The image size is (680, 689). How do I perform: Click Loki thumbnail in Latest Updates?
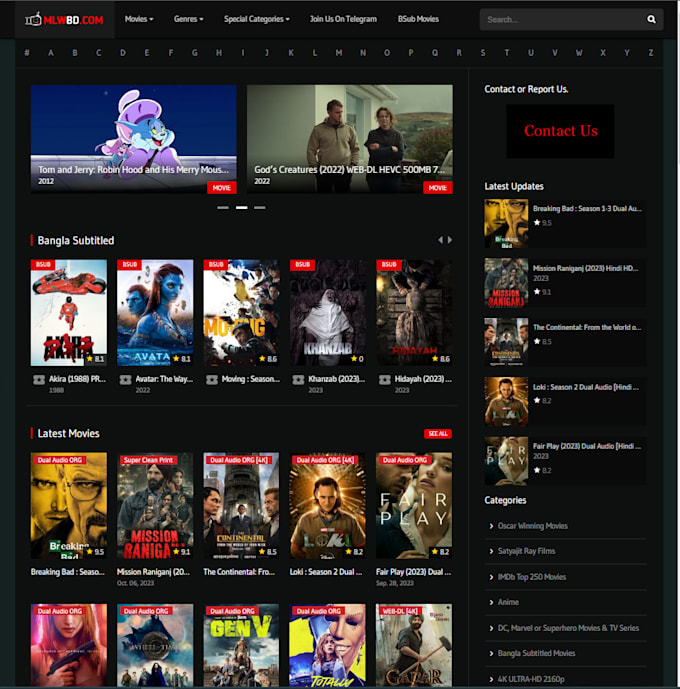(506, 402)
